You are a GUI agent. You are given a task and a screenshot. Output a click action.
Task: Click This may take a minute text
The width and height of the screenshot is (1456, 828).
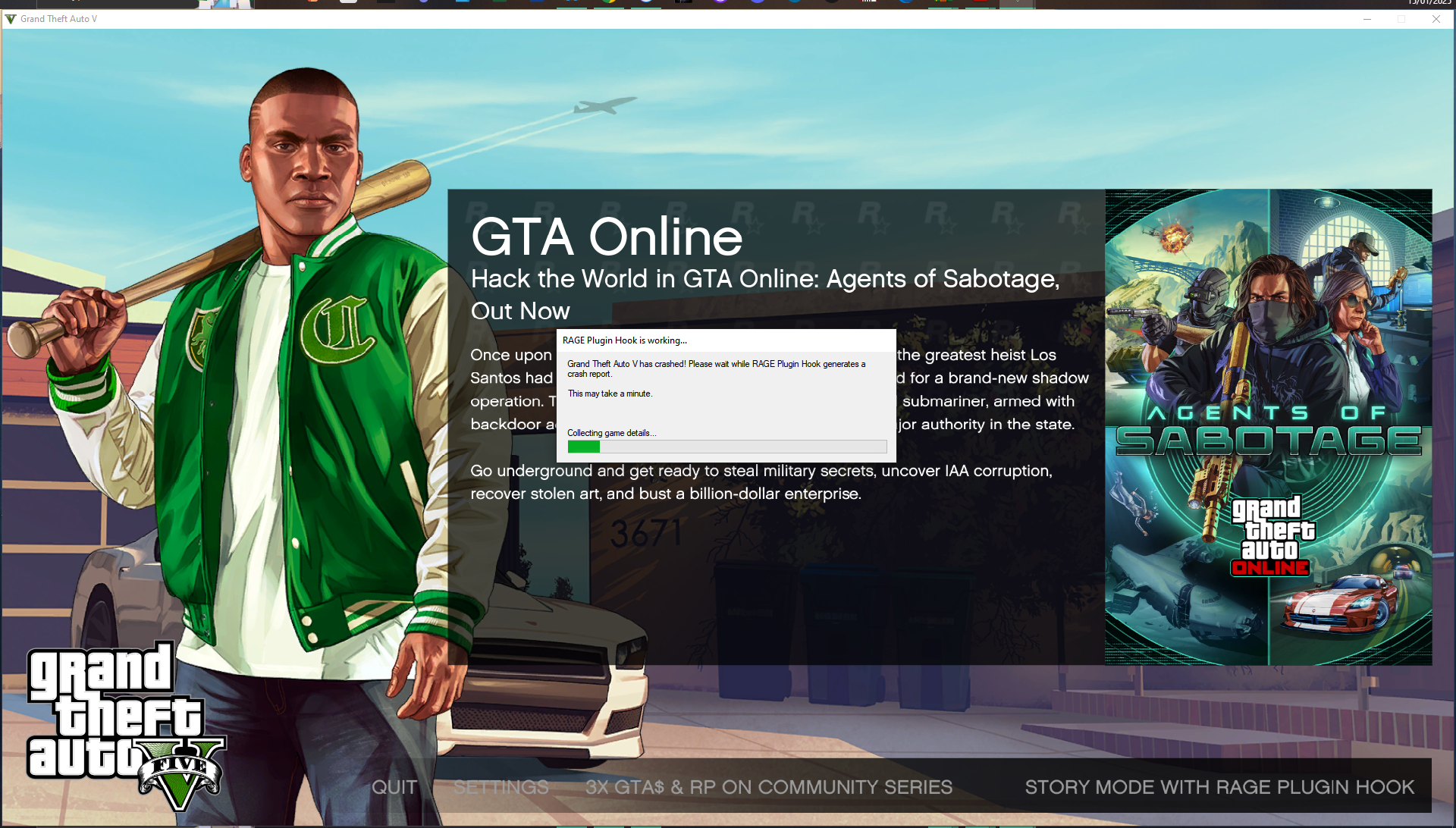(x=610, y=394)
